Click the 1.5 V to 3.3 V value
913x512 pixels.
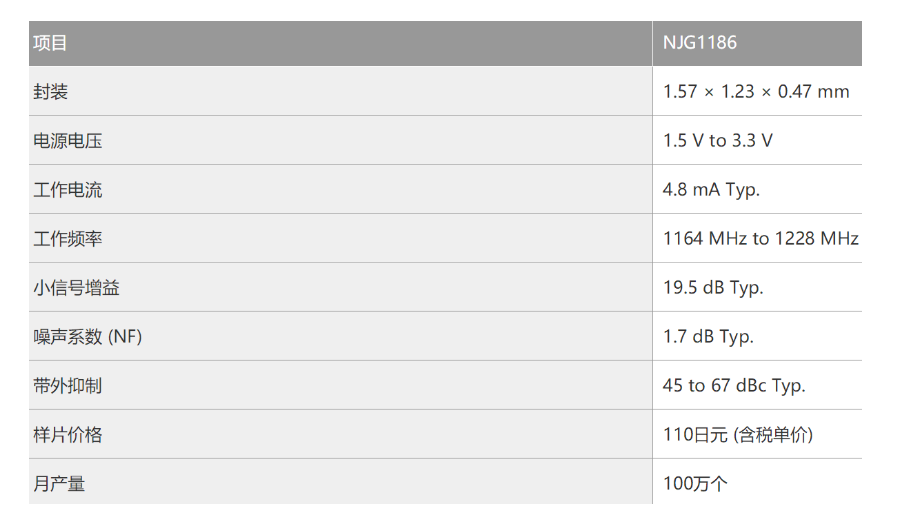(x=718, y=141)
